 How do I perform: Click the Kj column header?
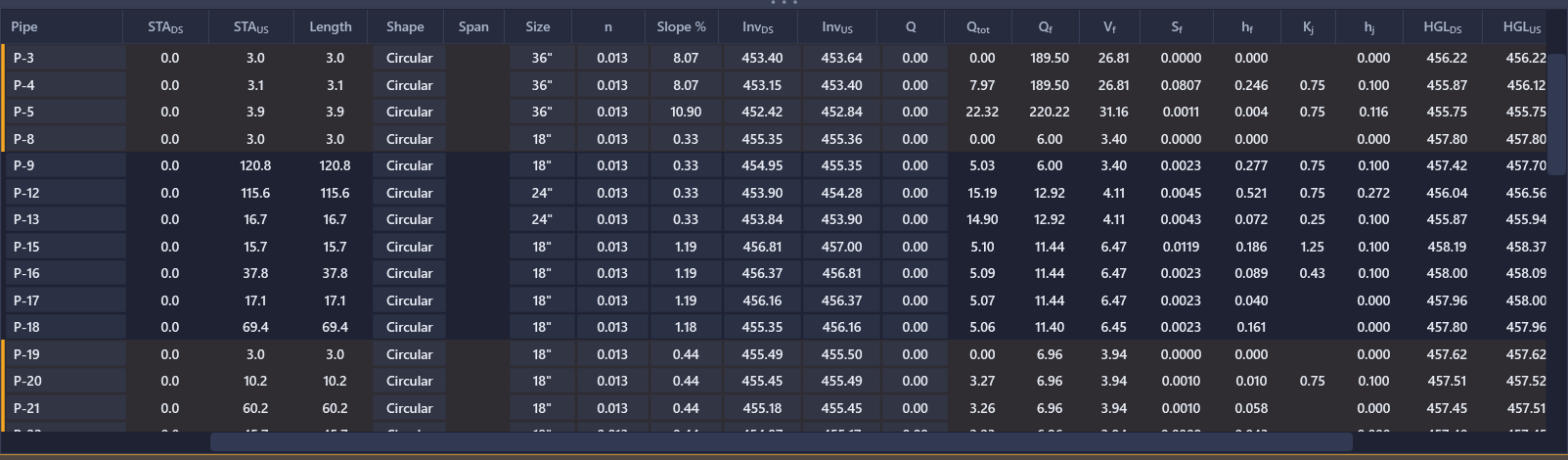tap(1308, 26)
